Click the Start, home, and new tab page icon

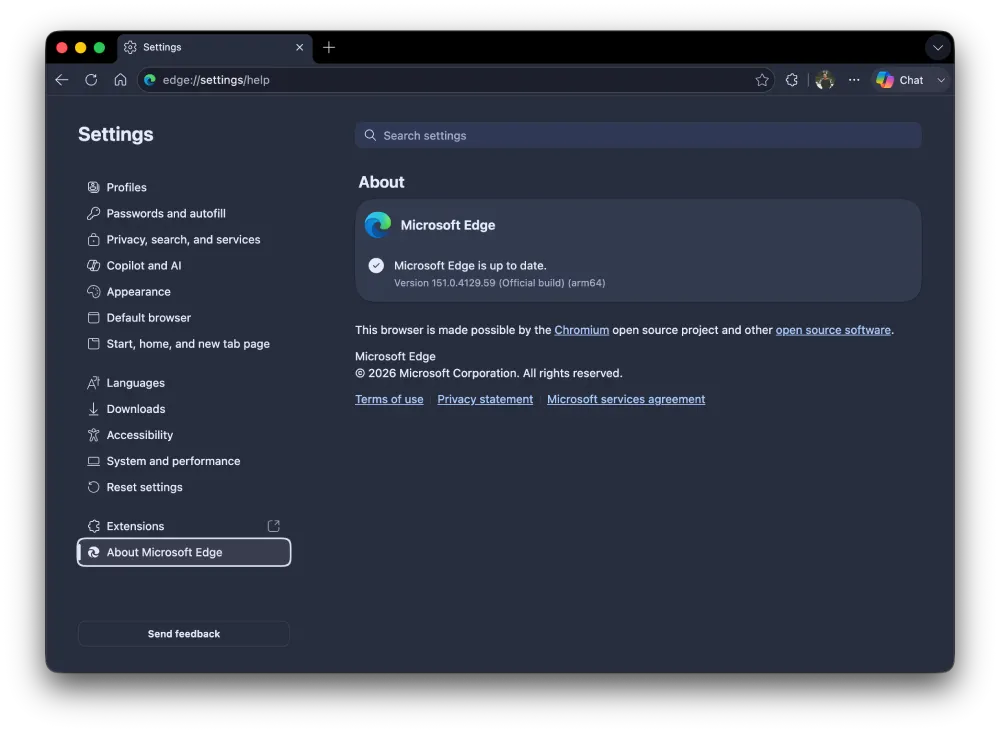tap(93, 344)
